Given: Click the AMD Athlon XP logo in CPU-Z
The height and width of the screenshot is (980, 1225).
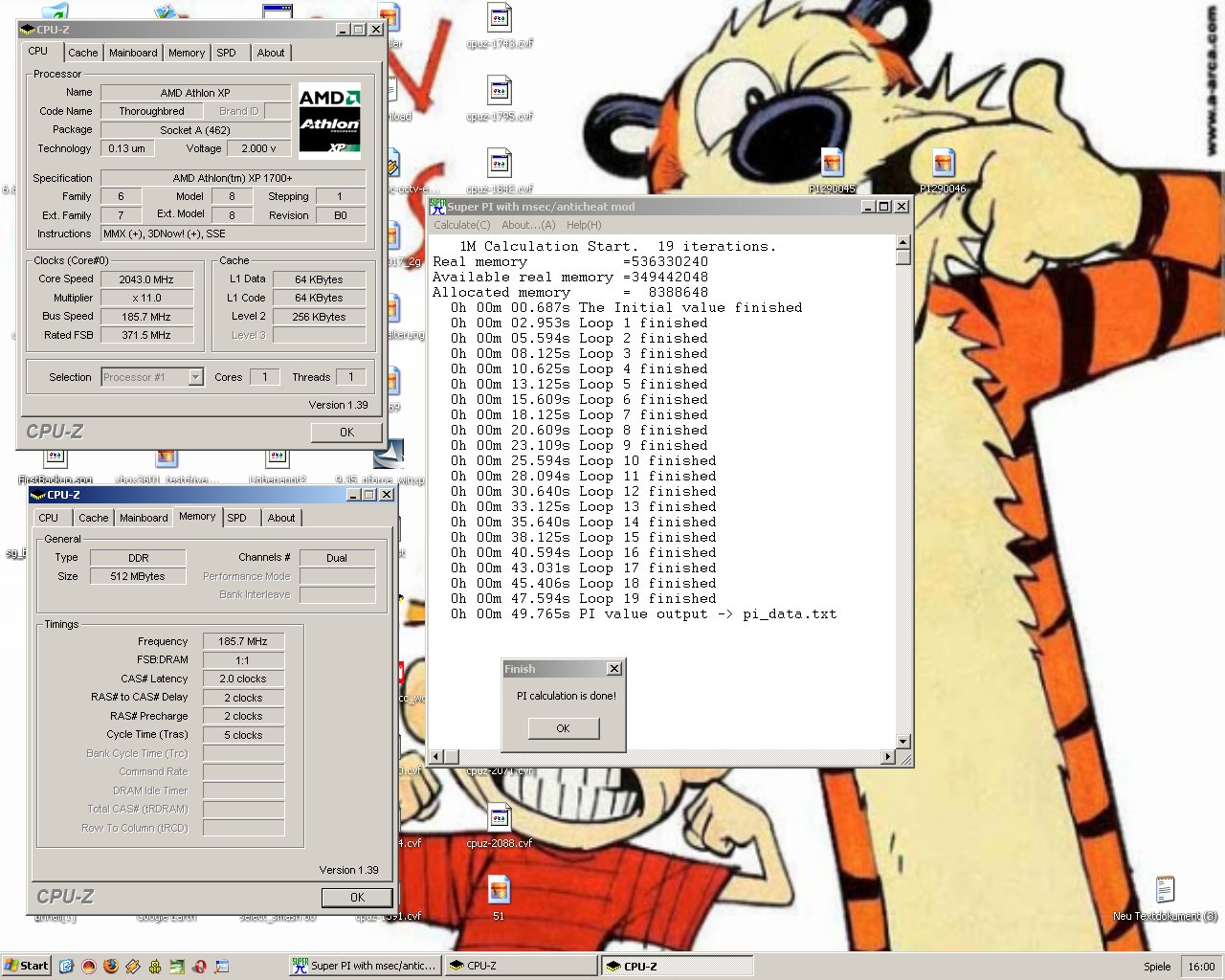Looking at the screenshot, I should pos(330,119).
